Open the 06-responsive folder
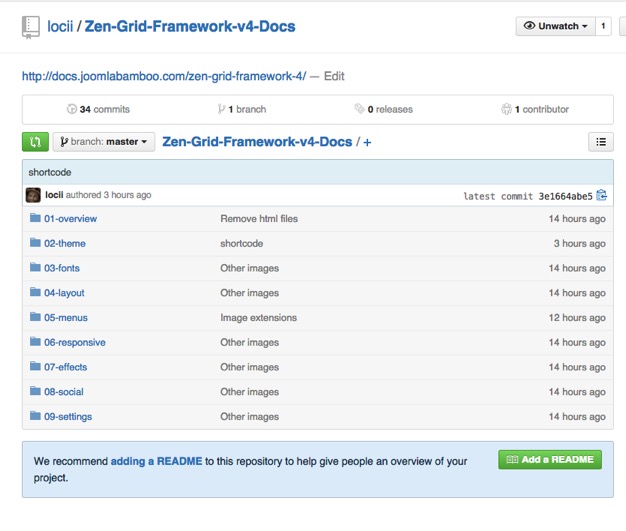626x531 pixels. coord(75,343)
